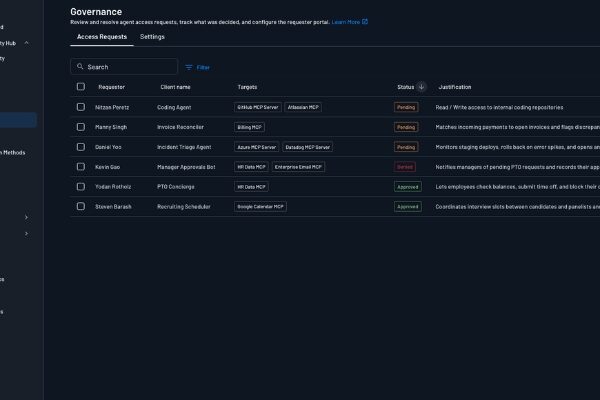Viewport: 600px width, 400px height.
Task: Click the Justification column header
Action: [x=455, y=87]
